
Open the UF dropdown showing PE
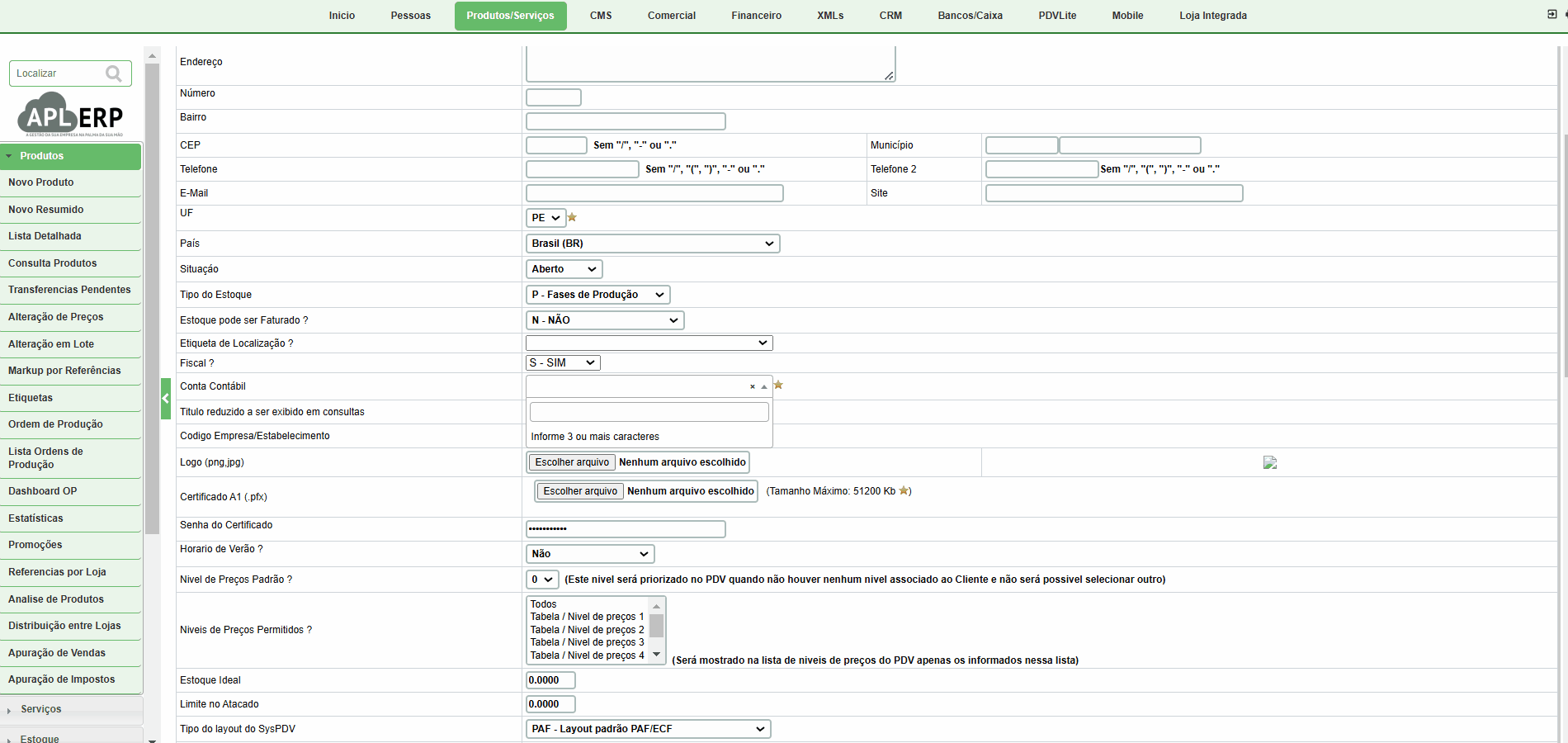pos(546,218)
